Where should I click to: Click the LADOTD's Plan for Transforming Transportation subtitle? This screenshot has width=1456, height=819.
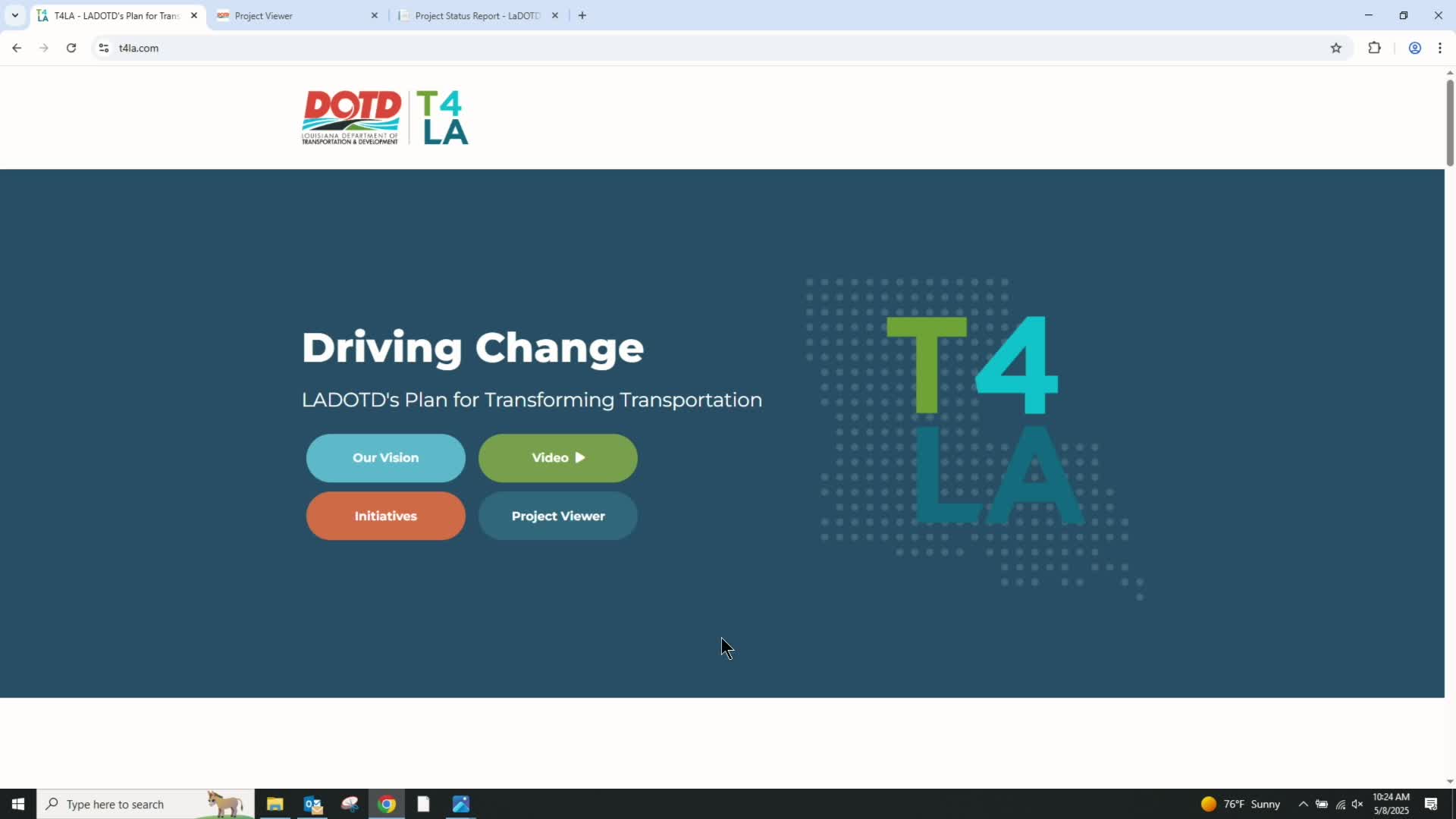(532, 400)
